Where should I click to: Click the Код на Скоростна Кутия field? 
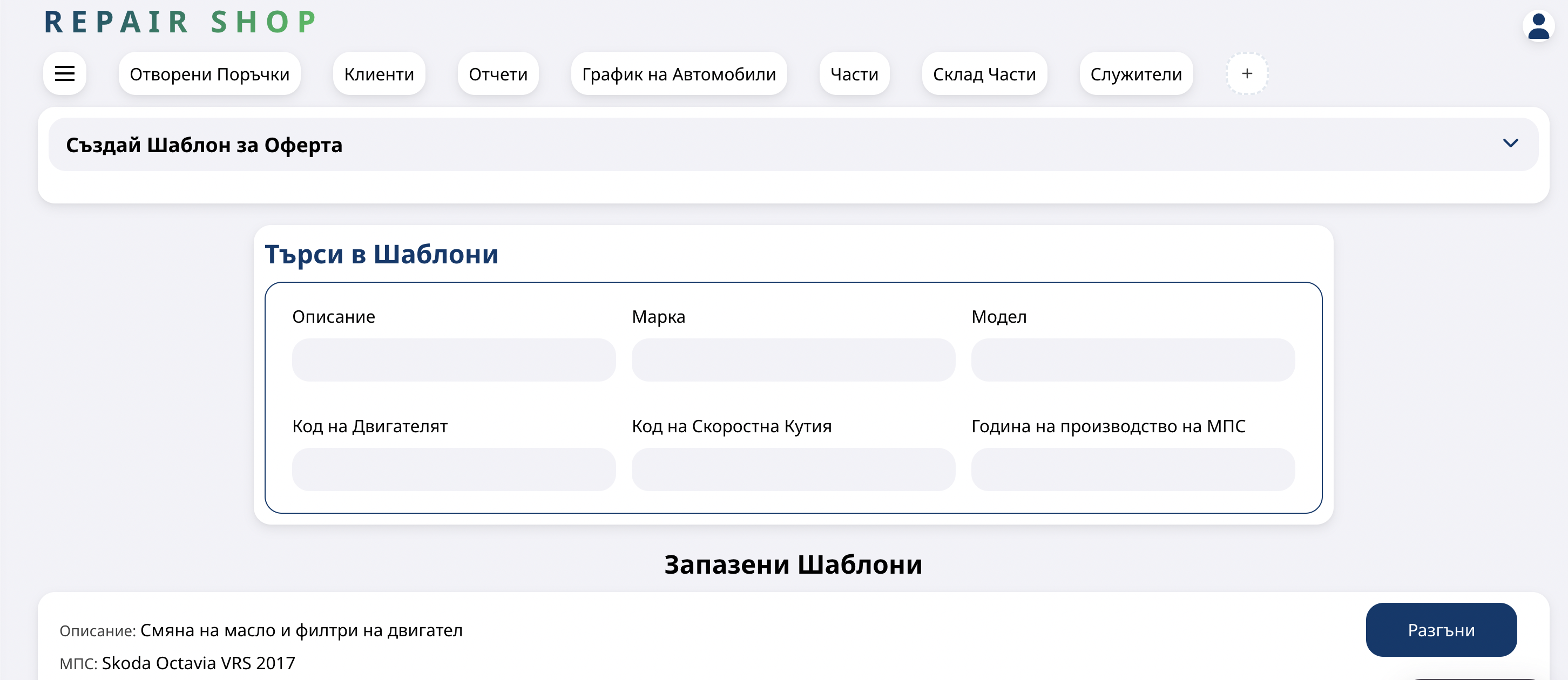tap(793, 470)
